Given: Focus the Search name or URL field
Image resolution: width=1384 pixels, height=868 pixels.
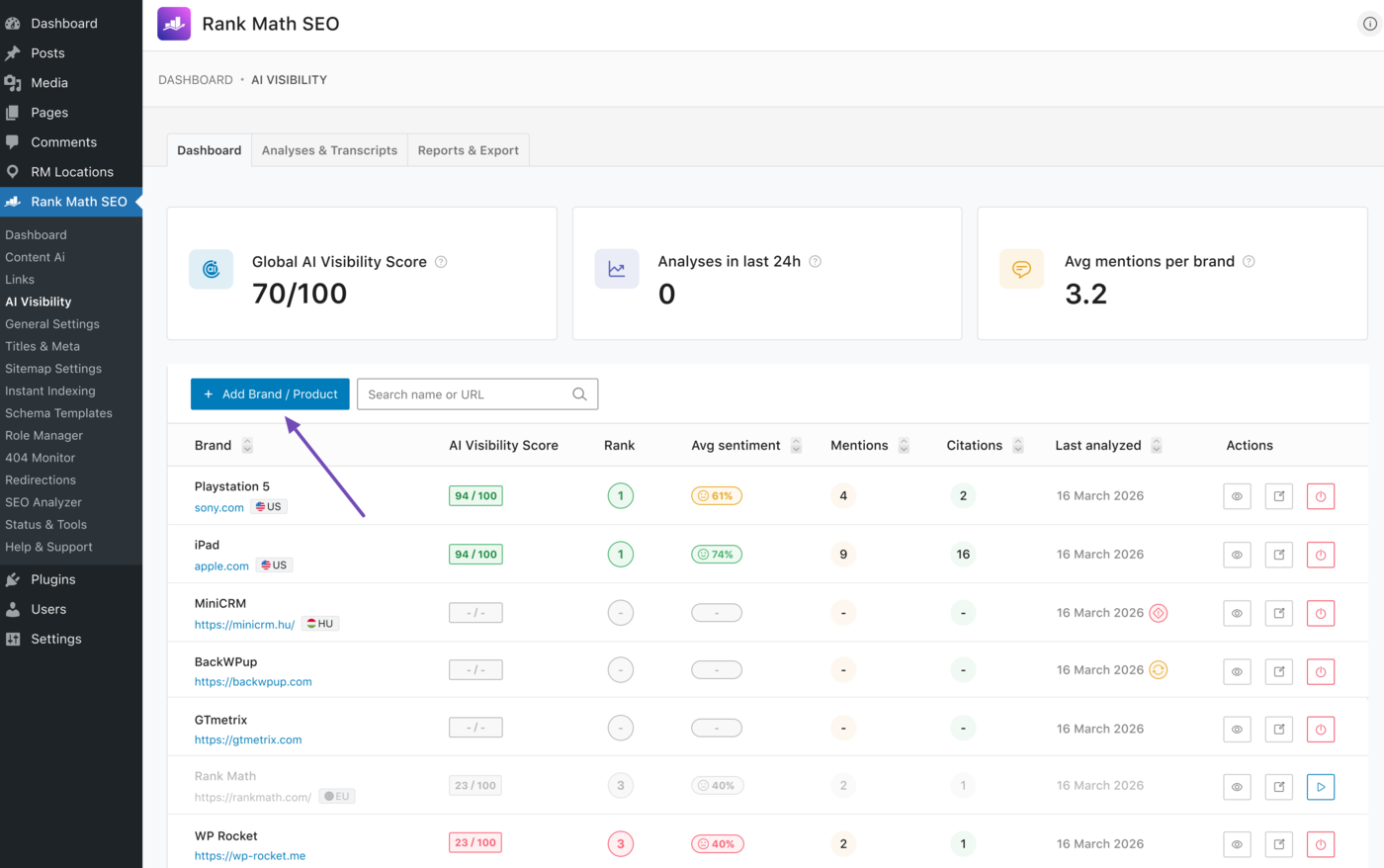Looking at the screenshot, I should click(x=477, y=394).
